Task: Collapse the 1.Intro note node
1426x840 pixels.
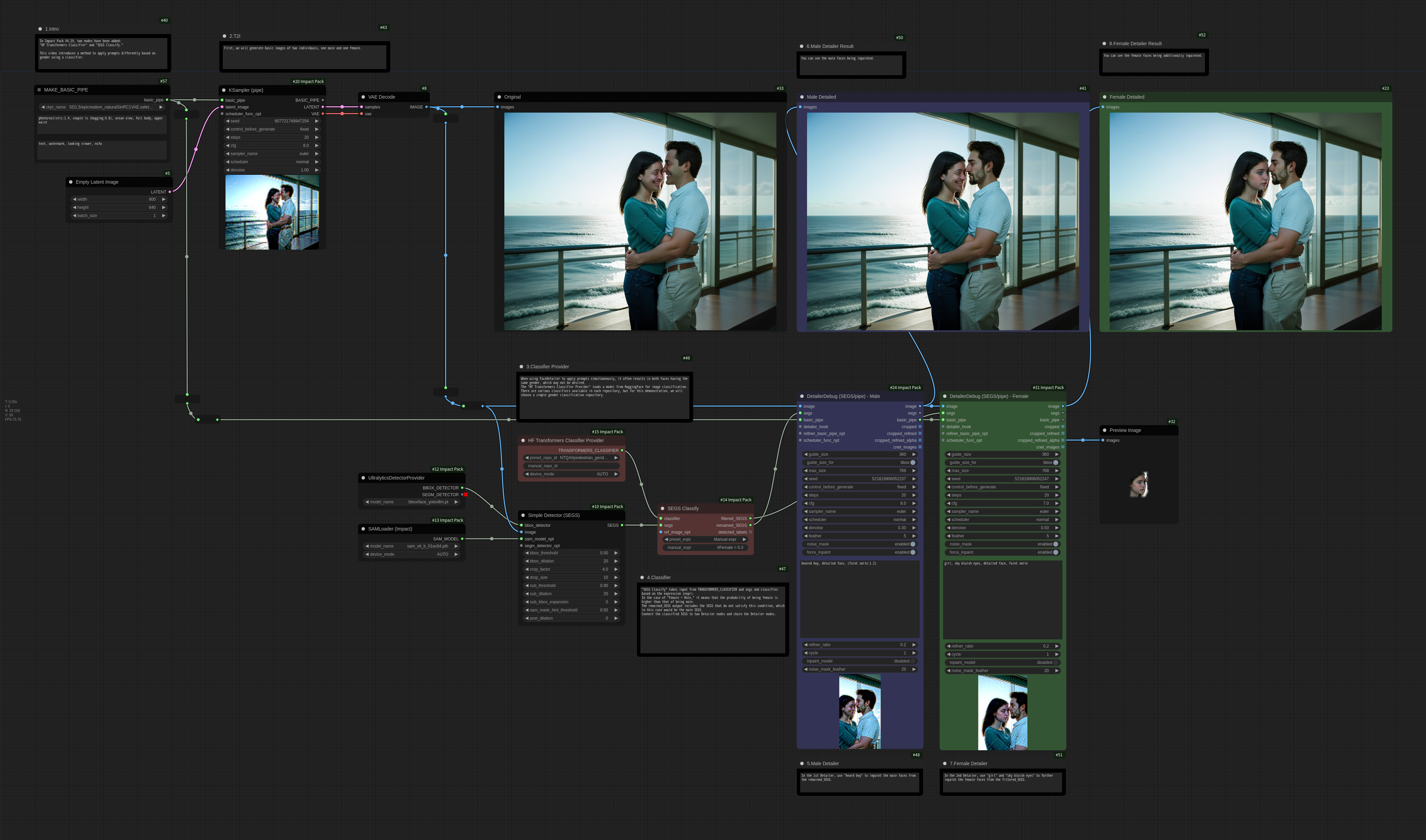Action: [x=40, y=29]
